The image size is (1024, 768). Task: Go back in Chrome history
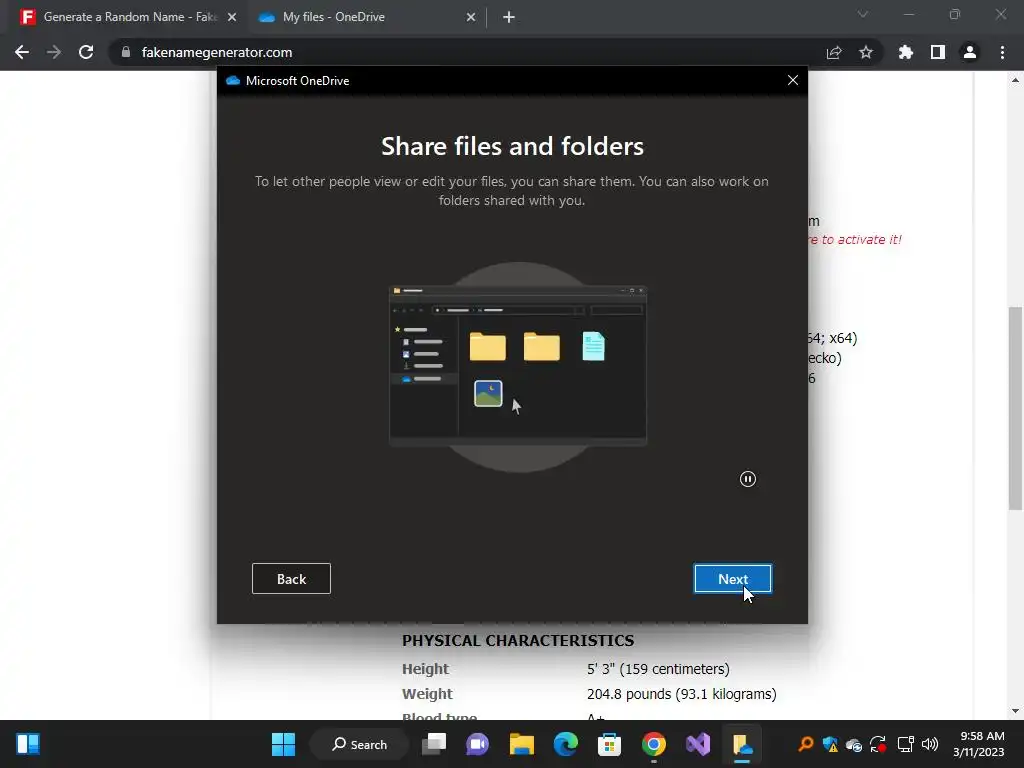pos(22,52)
